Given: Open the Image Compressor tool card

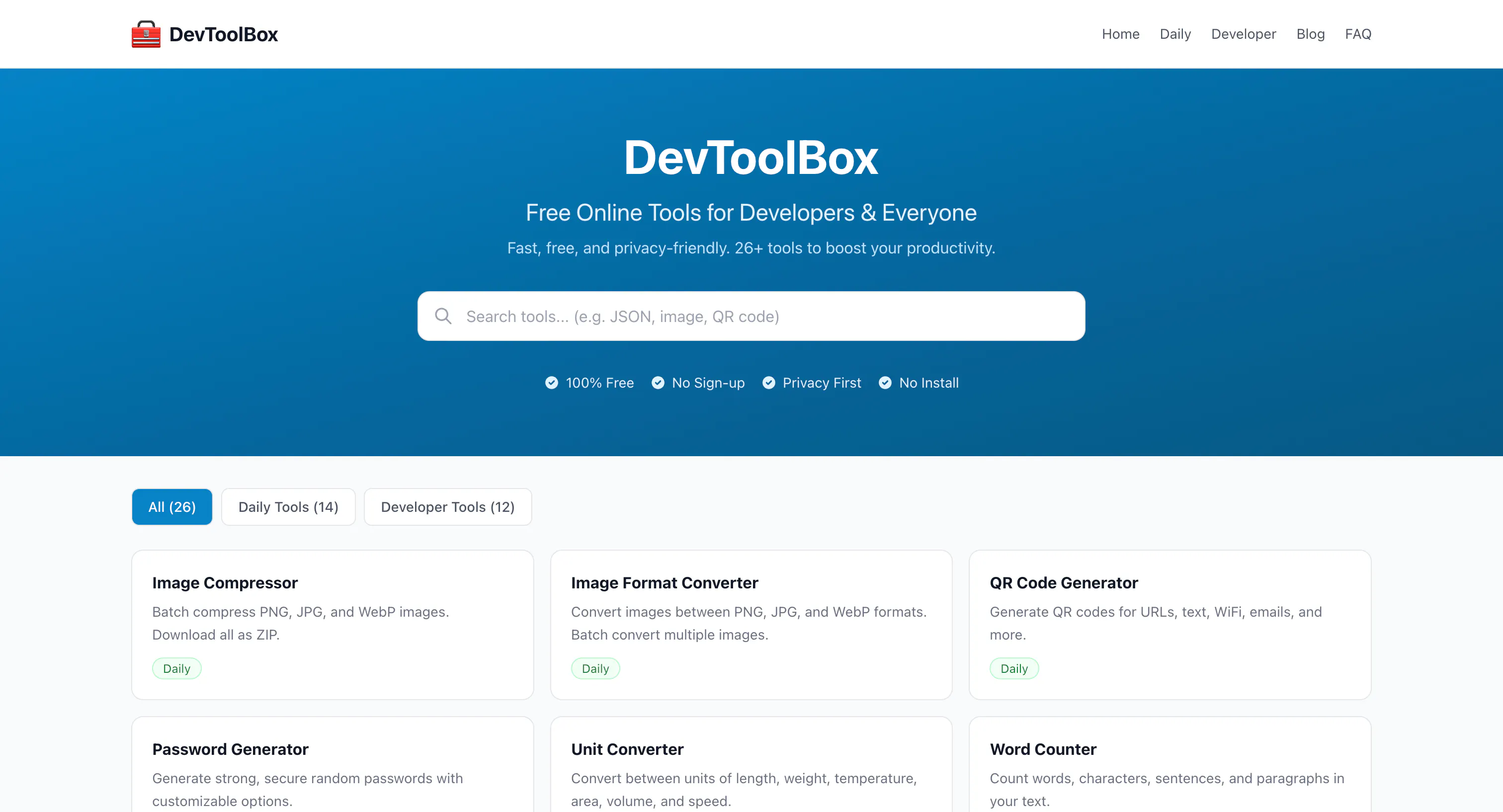Looking at the screenshot, I should click(x=333, y=625).
